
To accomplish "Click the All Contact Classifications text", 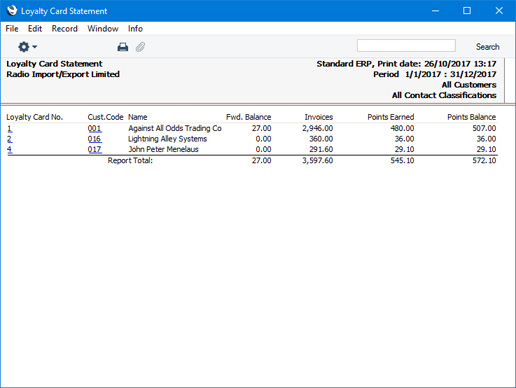I will (444, 95).
